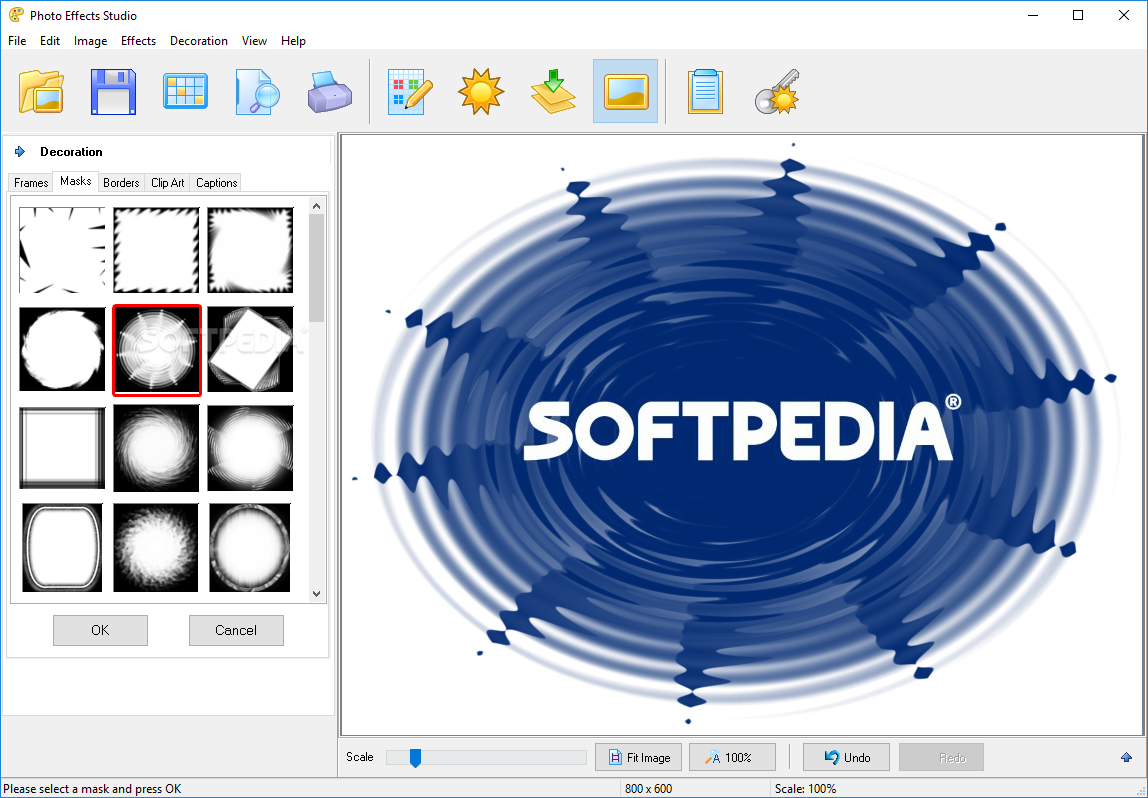Viewport: 1148px width, 798px height.
Task: Select the Masks tab
Action: tap(75, 181)
